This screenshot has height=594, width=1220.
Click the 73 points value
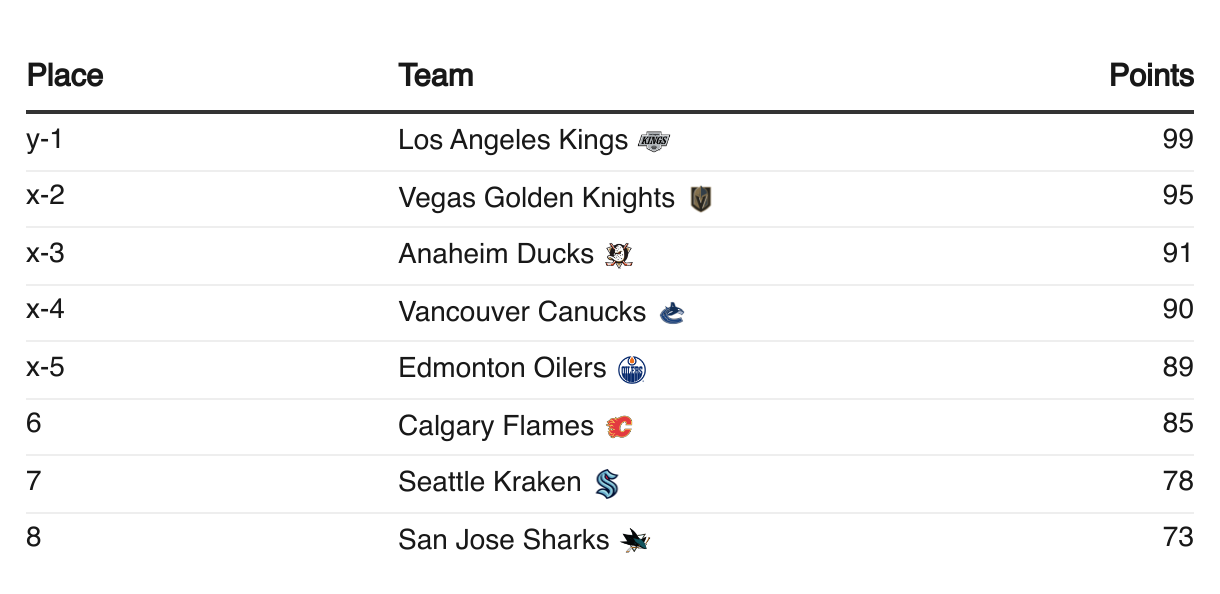[x=1177, y=537]
